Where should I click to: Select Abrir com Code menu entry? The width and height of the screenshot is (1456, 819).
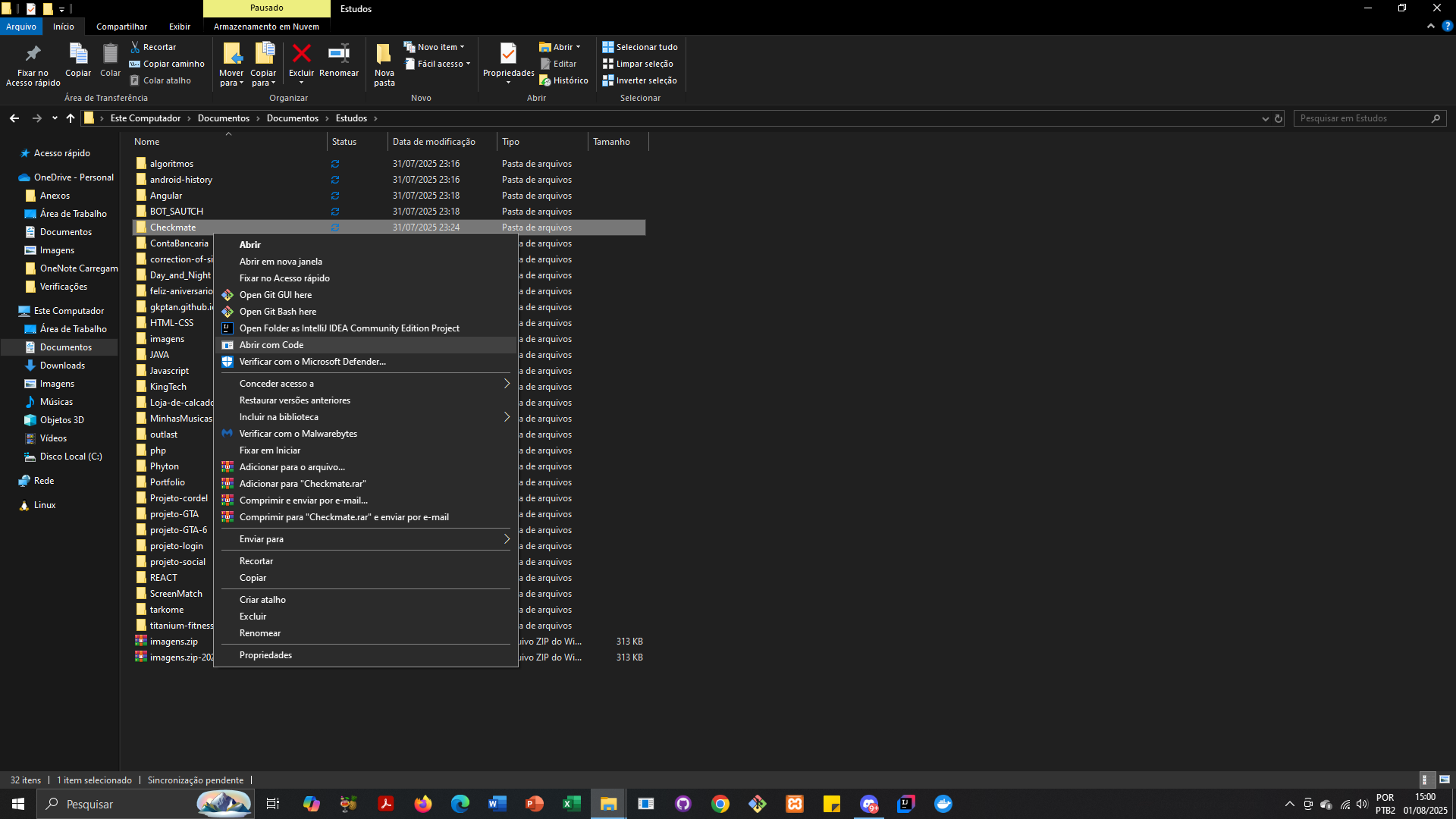(x=366, y=345)
